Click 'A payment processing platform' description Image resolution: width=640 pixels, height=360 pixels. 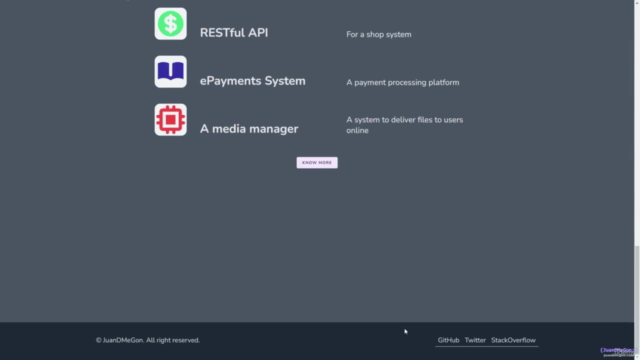click(403, 82)
